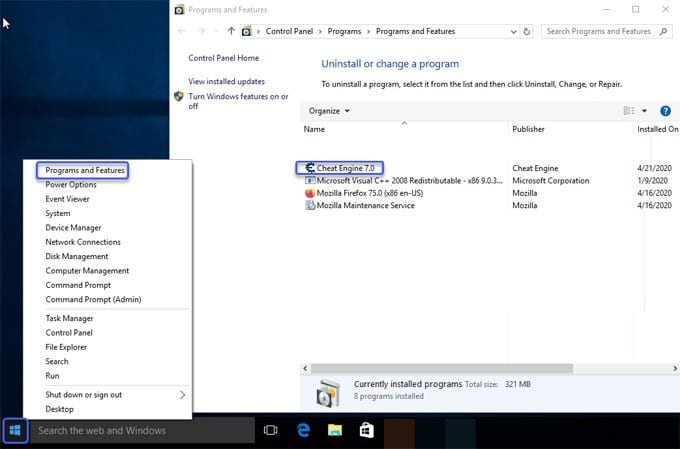The width and height of the screenshot is (680, 449).
Task: Sort list by Installed On column
Action: 657,129
